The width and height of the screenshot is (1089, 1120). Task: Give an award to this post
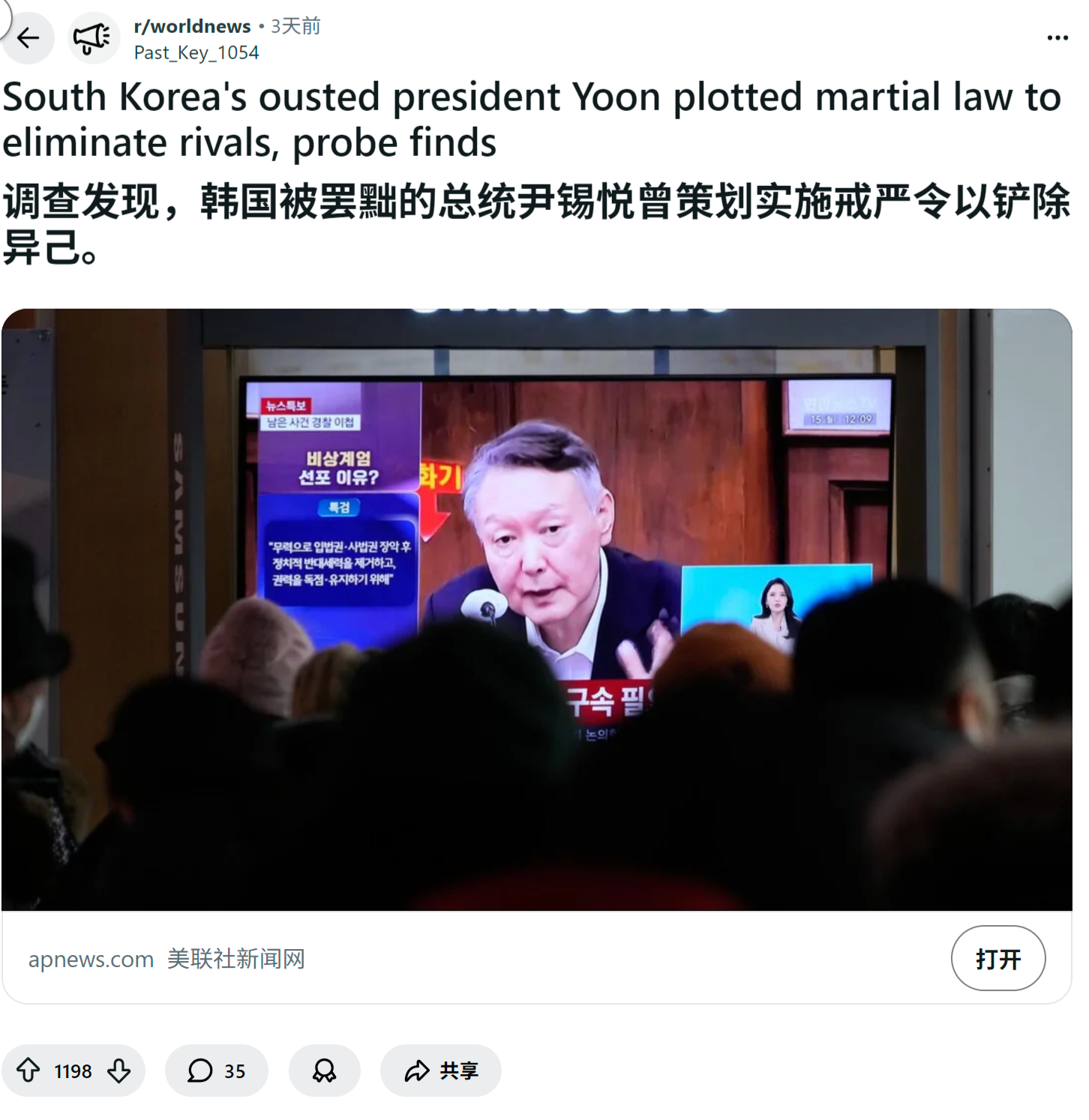pos(324,1071)
